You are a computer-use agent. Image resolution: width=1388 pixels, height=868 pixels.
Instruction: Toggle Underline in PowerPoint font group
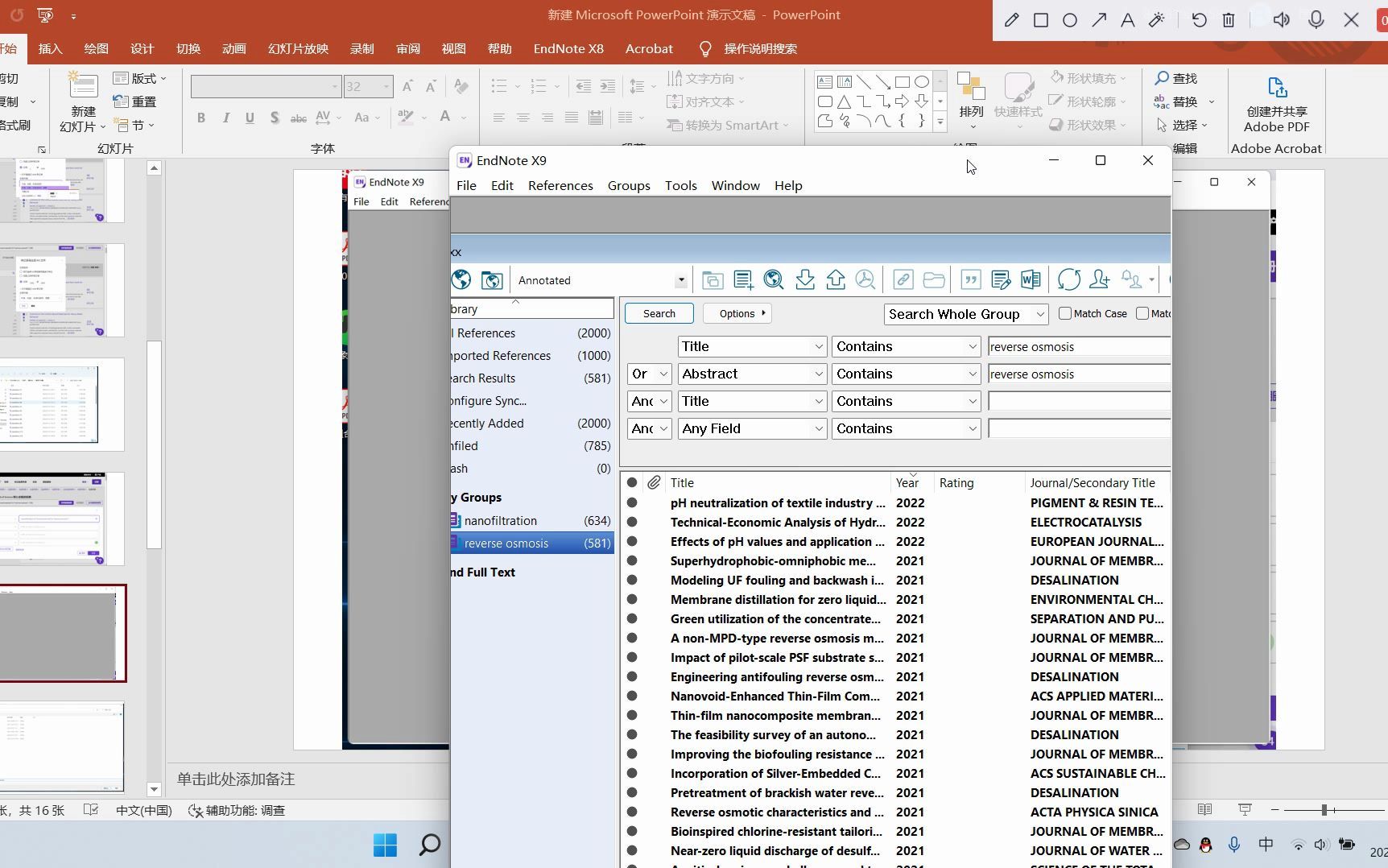250,118
